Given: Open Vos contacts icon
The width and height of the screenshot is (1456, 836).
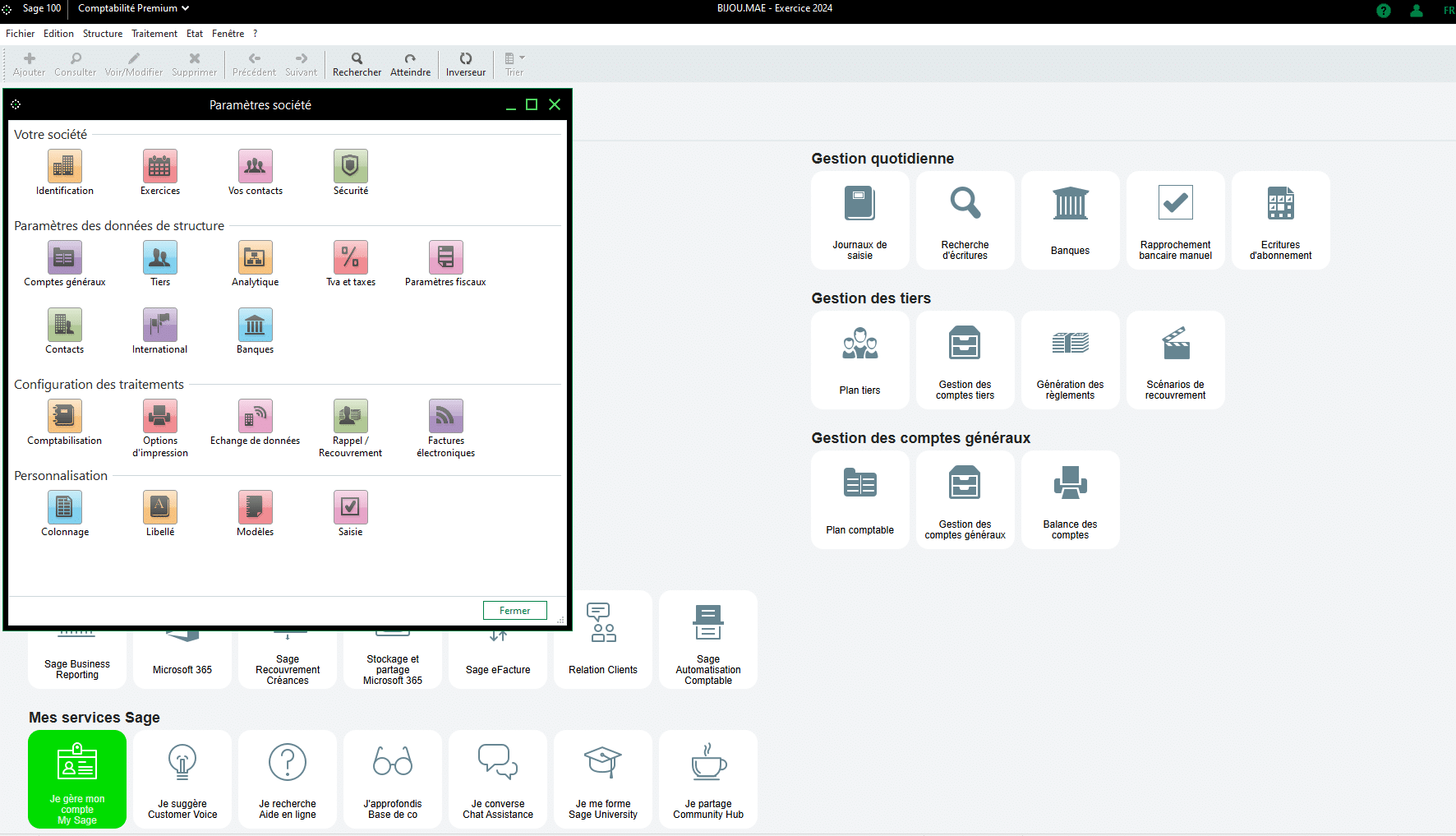Looking at the screenshot, I should [256, 166].
